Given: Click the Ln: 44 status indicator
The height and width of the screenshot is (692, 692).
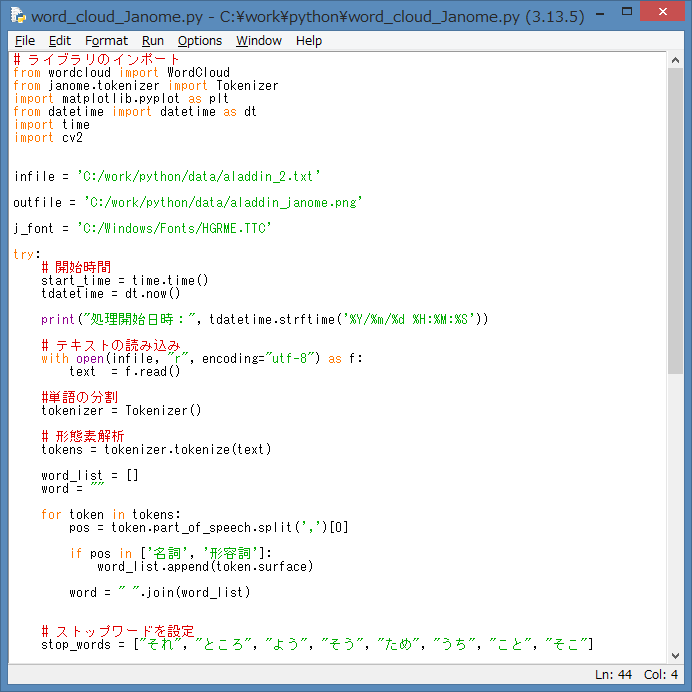Looking at the screenshot, I should click(x=613, y=675).
